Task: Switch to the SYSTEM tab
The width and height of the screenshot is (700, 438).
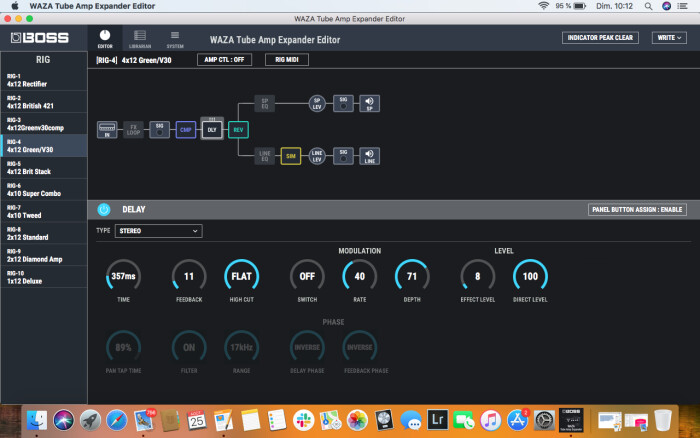Action: pyautogui.click(x=175, y=39)
